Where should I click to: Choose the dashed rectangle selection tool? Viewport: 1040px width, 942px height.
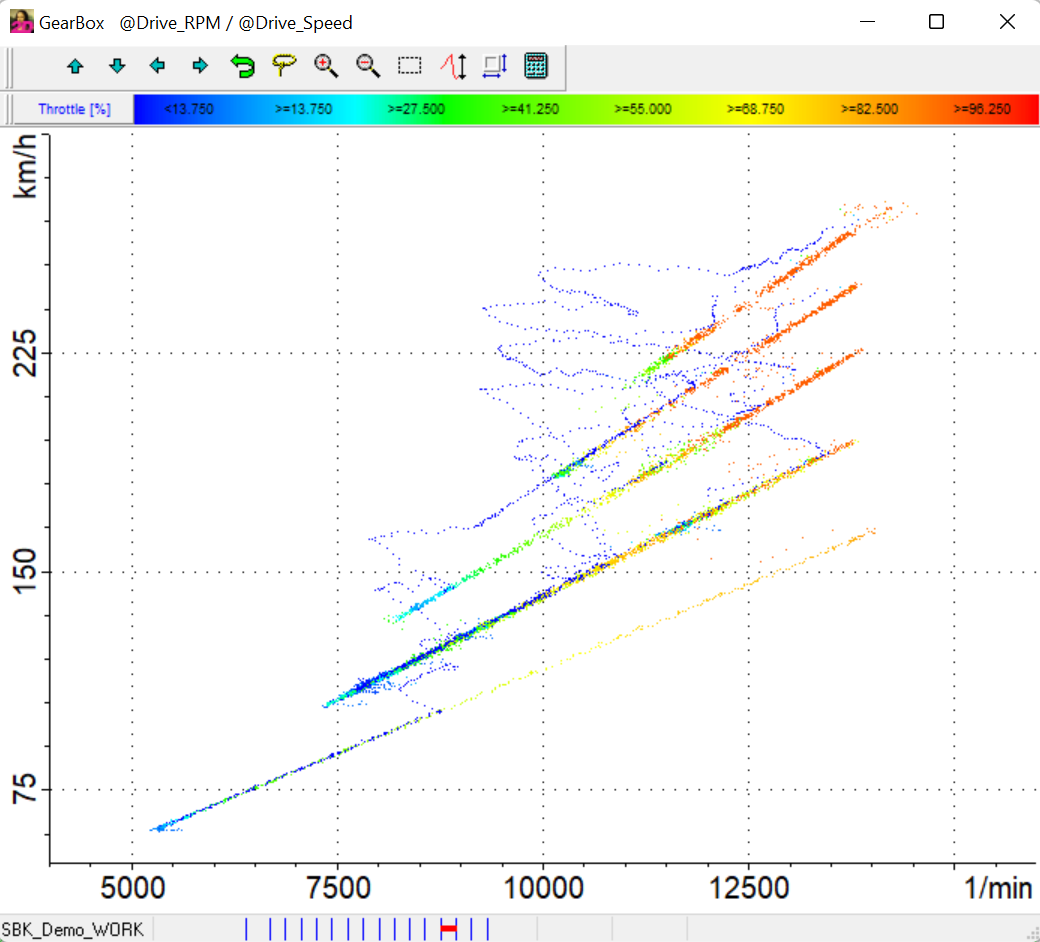(x=410, y=67)
